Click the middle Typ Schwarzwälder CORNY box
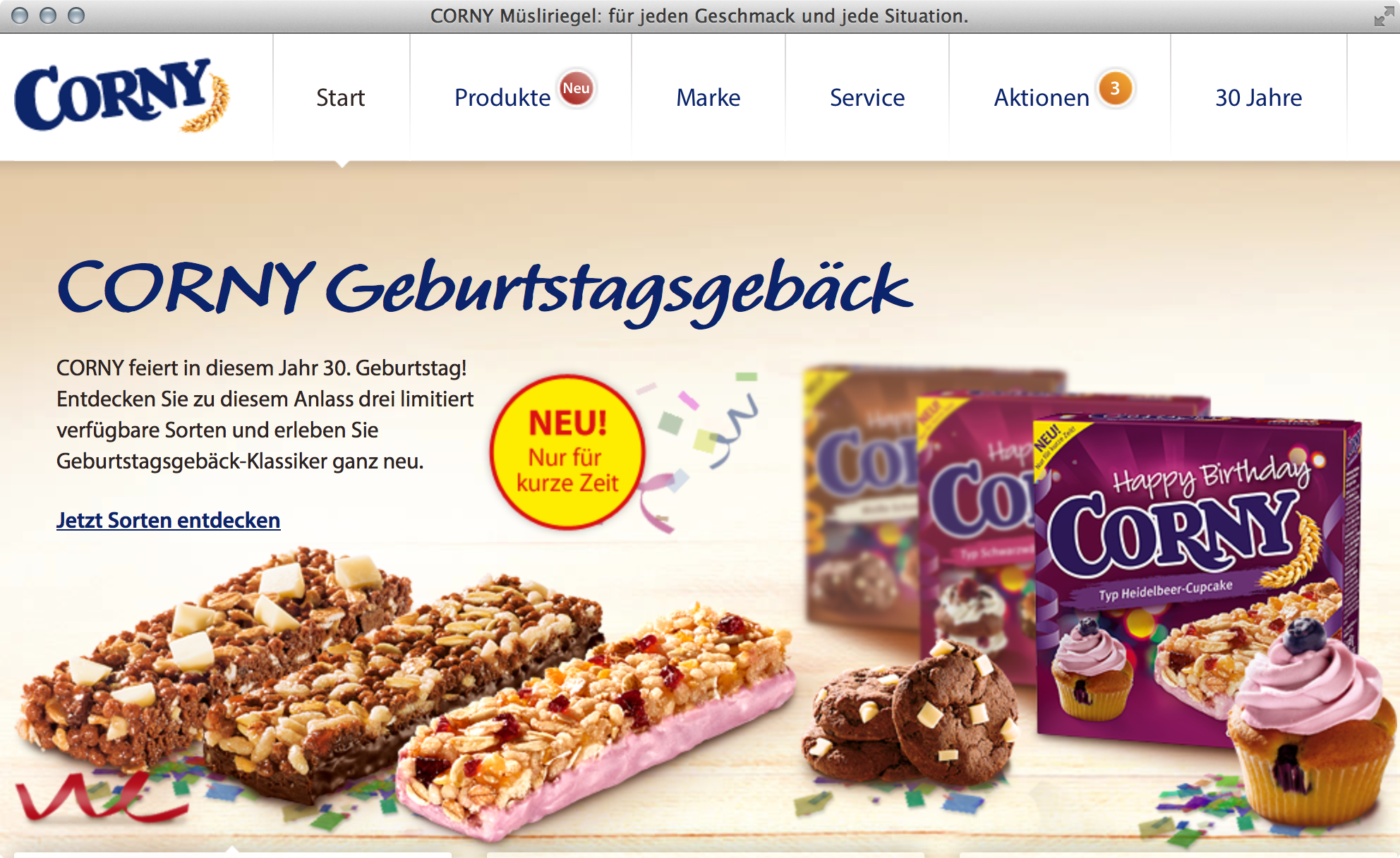 pos(977,536)
